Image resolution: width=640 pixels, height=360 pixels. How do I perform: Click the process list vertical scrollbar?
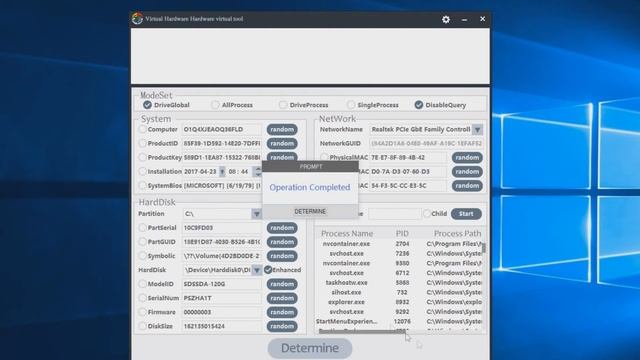click(484, 248)
